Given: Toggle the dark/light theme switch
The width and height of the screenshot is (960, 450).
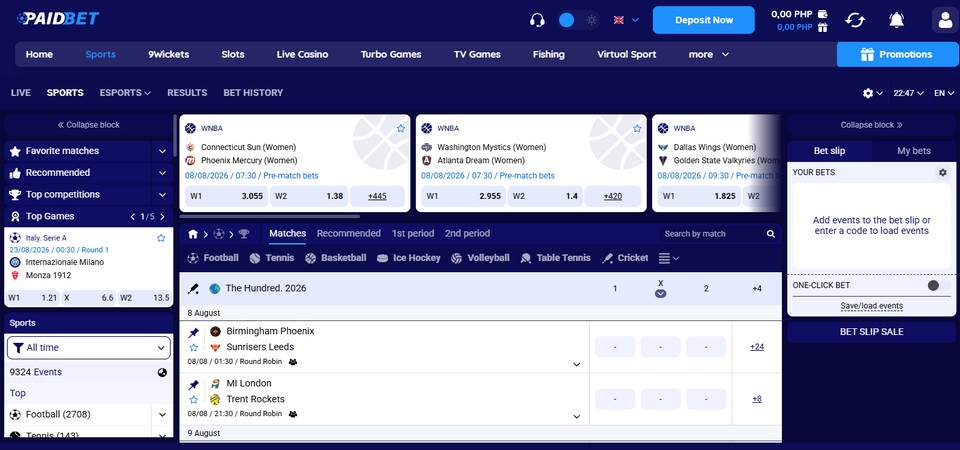Looking at the screenshot, I should [579, 20].
